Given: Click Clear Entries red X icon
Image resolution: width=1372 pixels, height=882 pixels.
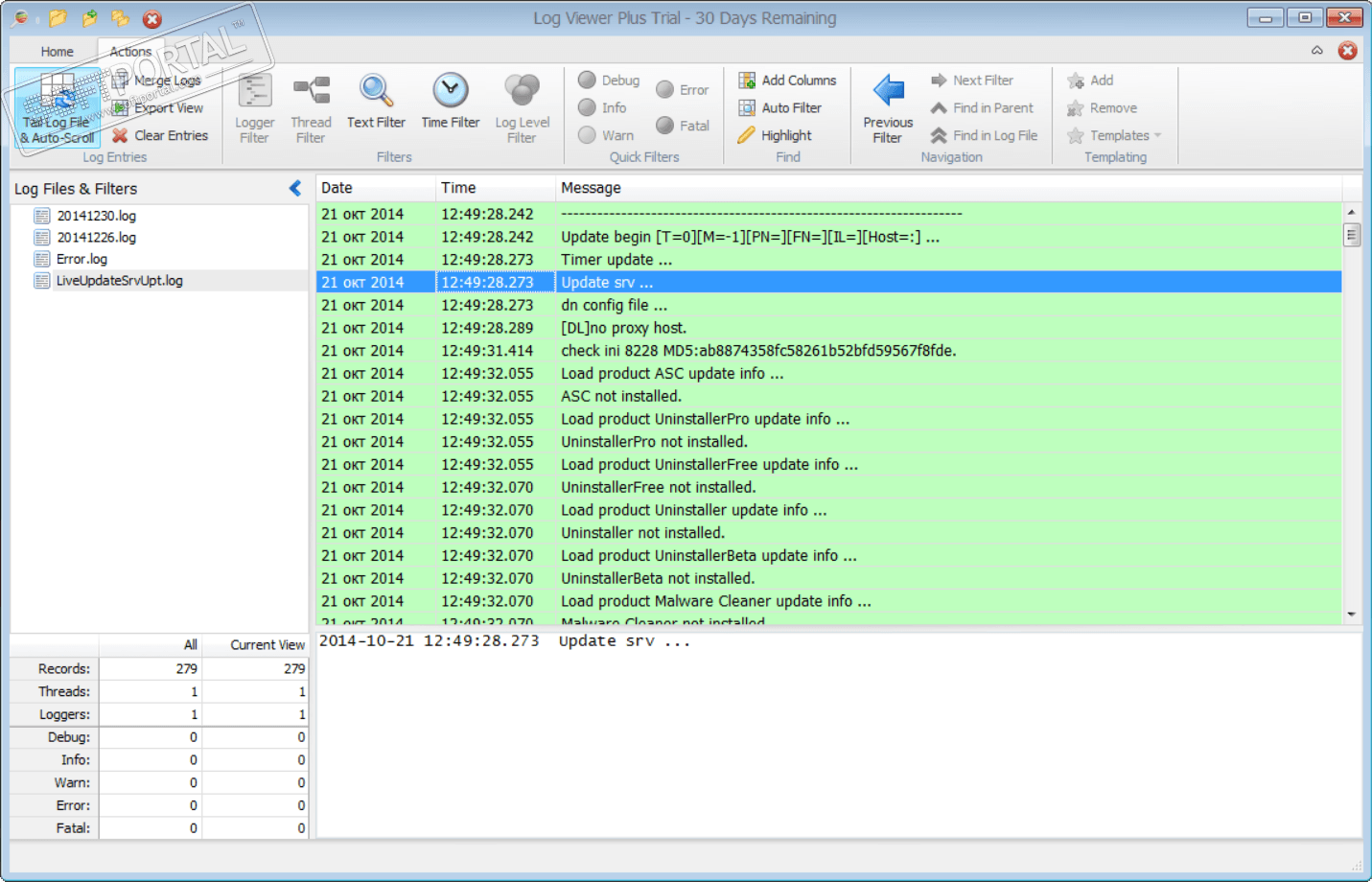Looking at the screenshot, I should coord(120,135).
